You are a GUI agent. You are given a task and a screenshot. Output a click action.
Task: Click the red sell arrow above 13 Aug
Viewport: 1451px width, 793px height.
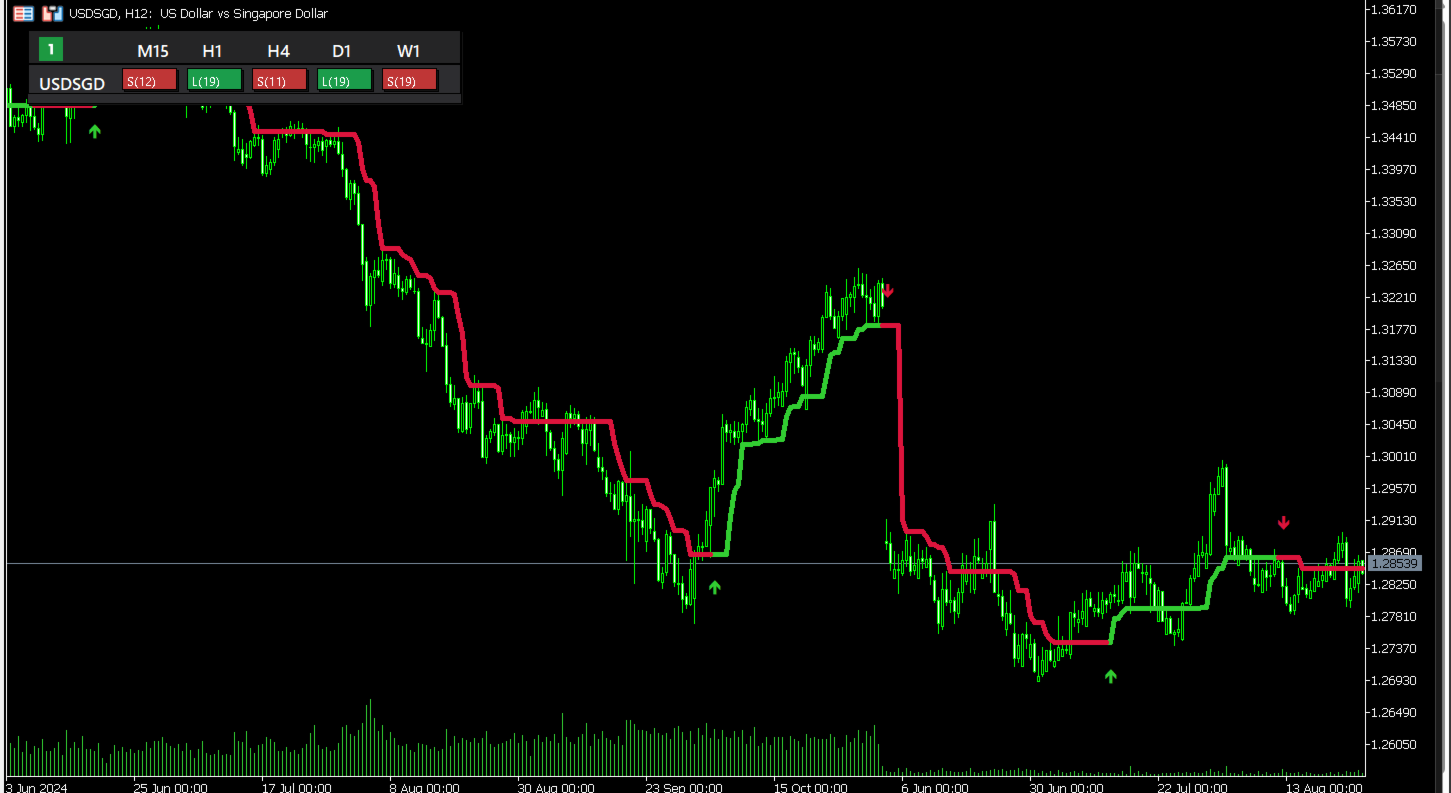[x=1284, y=522]
